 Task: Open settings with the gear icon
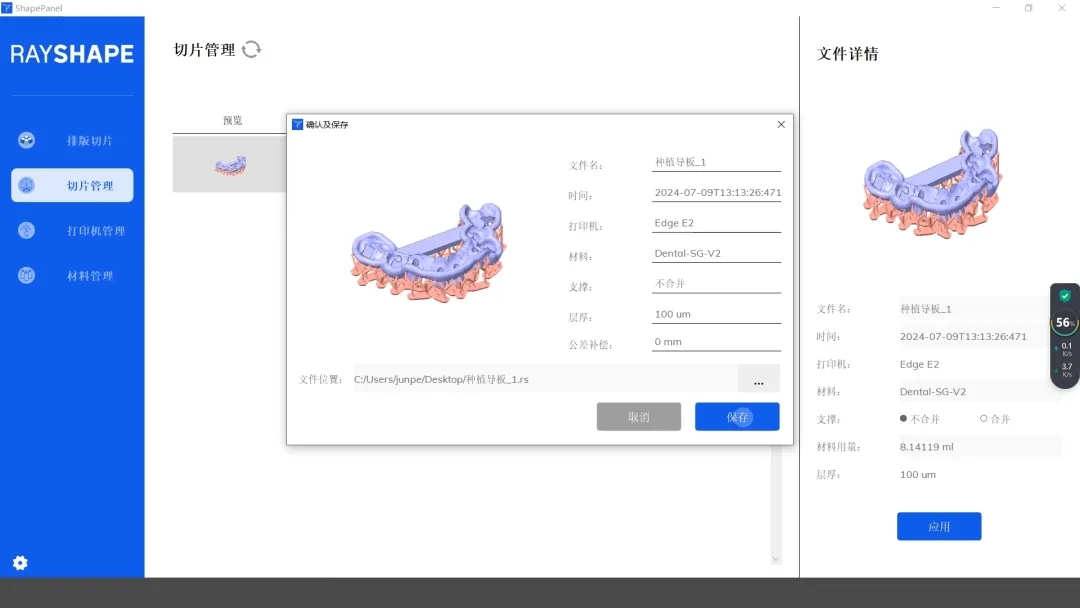coord(20,563)
